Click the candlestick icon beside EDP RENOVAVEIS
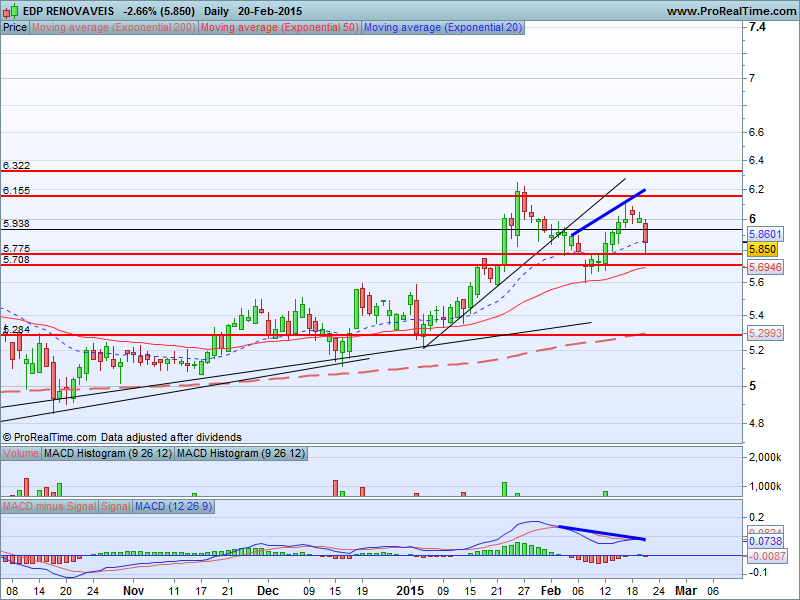This screenshot has height=600, width=800. pos(11,11)
